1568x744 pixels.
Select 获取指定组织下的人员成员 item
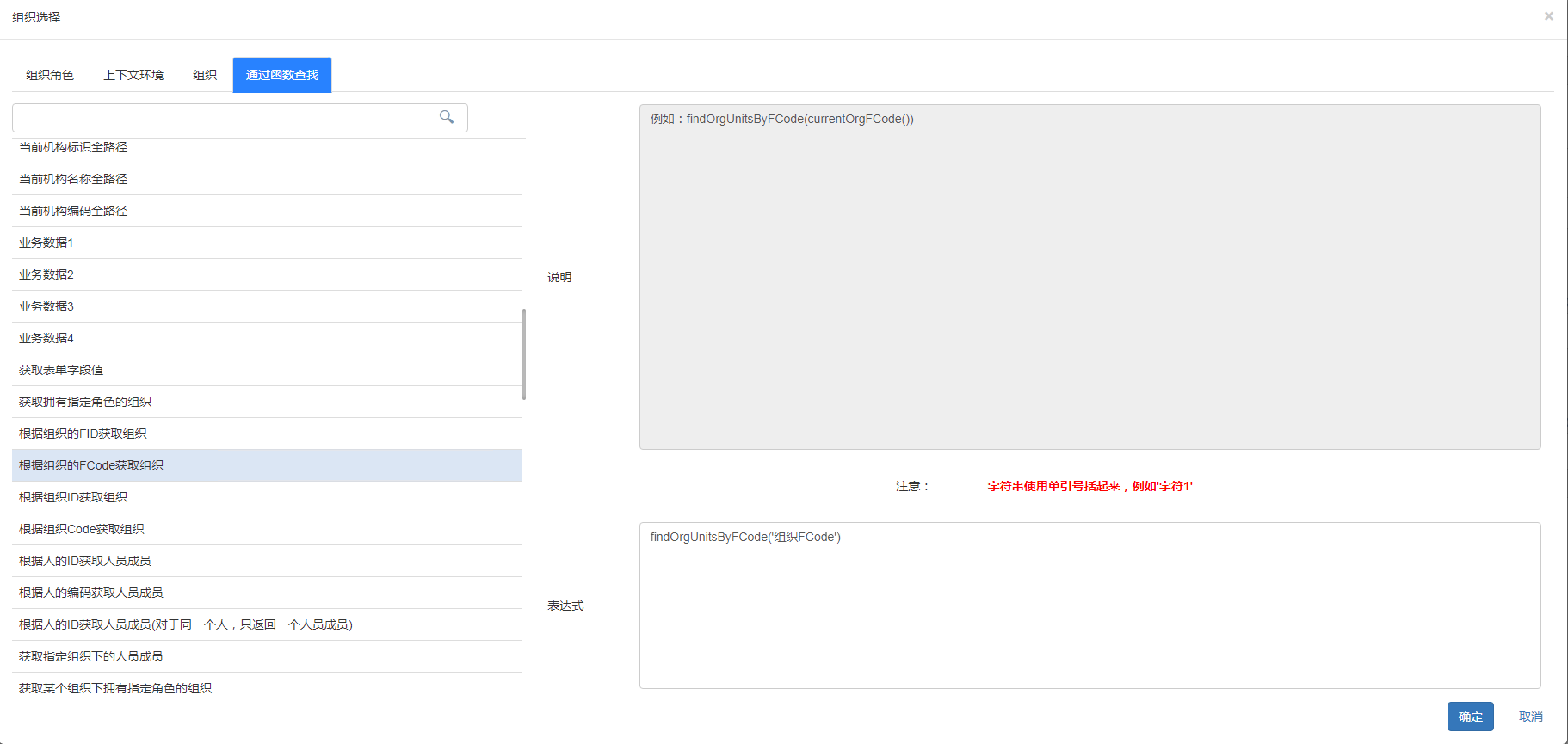(x=91, y=656)
